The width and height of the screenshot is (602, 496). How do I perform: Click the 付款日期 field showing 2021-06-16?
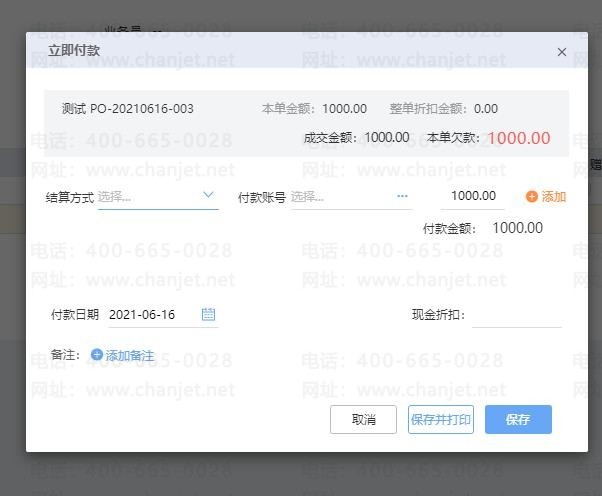[150, 314]
